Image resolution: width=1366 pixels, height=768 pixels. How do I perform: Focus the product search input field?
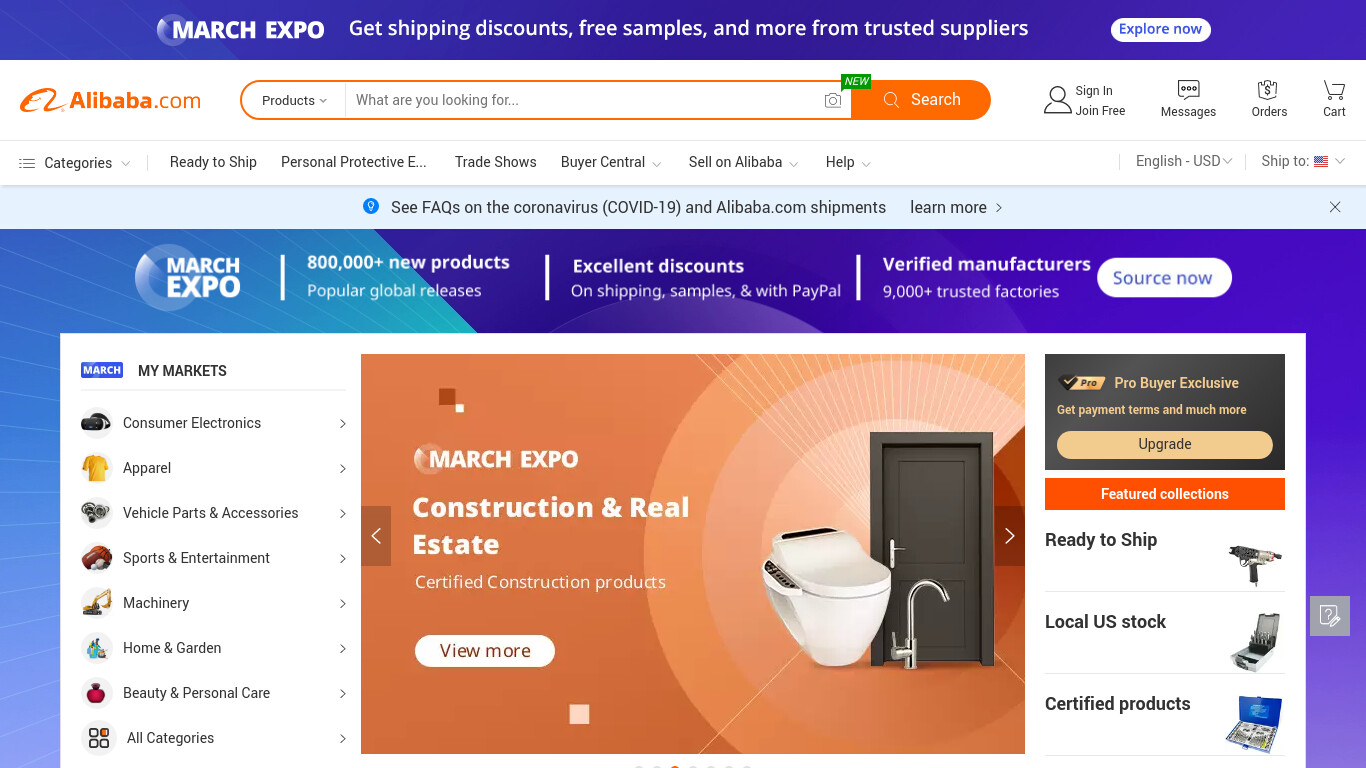[x=585, y=100]
